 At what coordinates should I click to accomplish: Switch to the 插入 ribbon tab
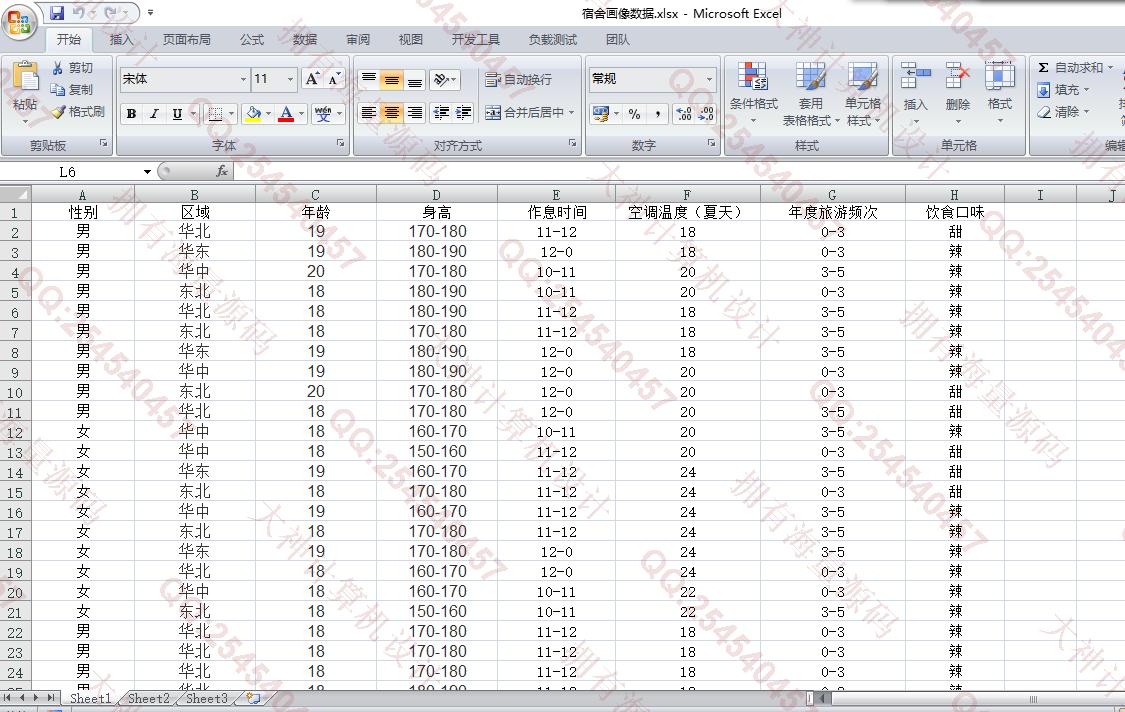tap(121, 39)
